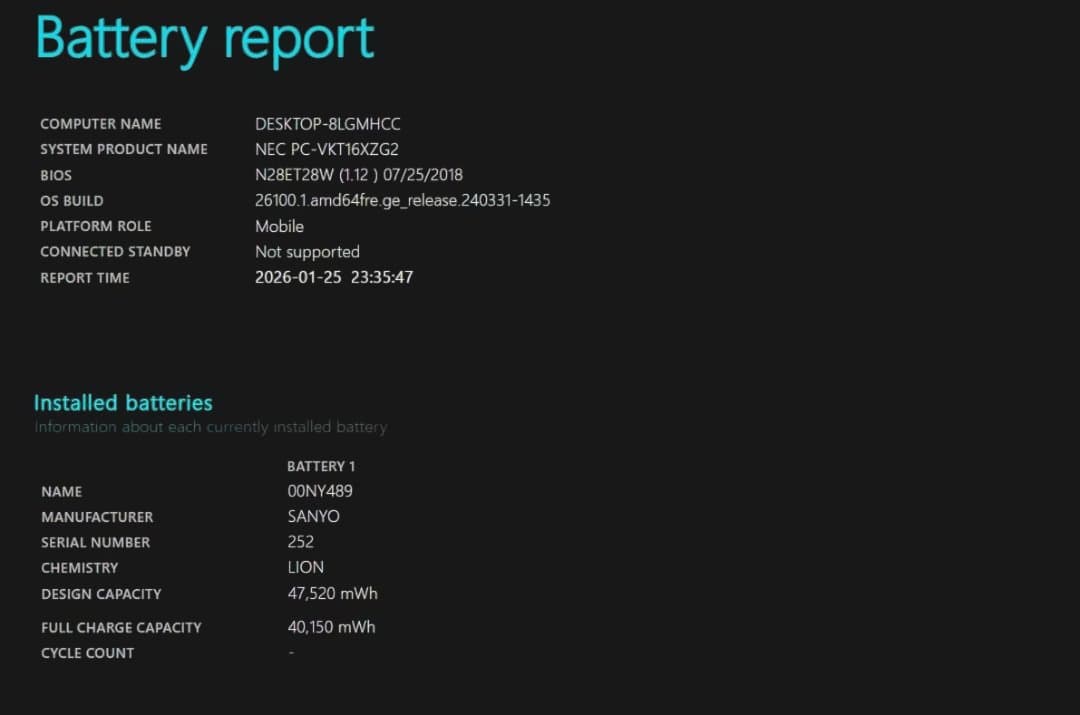Select the Platform Role value Mobile
Image resolution: width=1080 pixels, height=715 pixels.
click(279, 226)
